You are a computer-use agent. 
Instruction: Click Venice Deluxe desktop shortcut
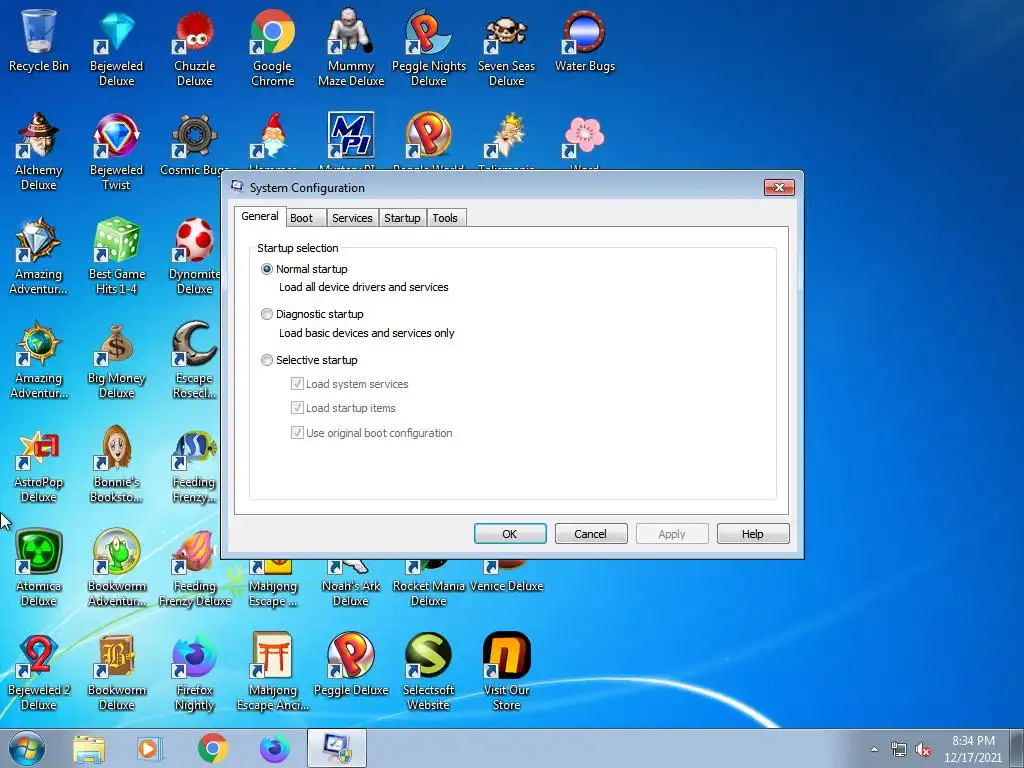click(507, 578)
